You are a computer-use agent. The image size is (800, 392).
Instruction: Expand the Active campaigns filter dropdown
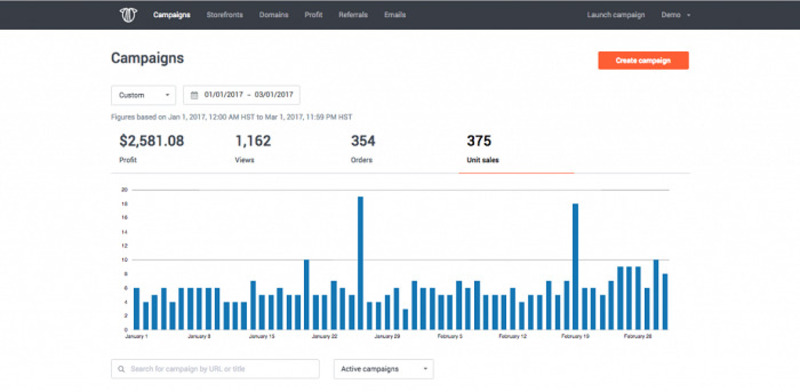coord(384,369)
